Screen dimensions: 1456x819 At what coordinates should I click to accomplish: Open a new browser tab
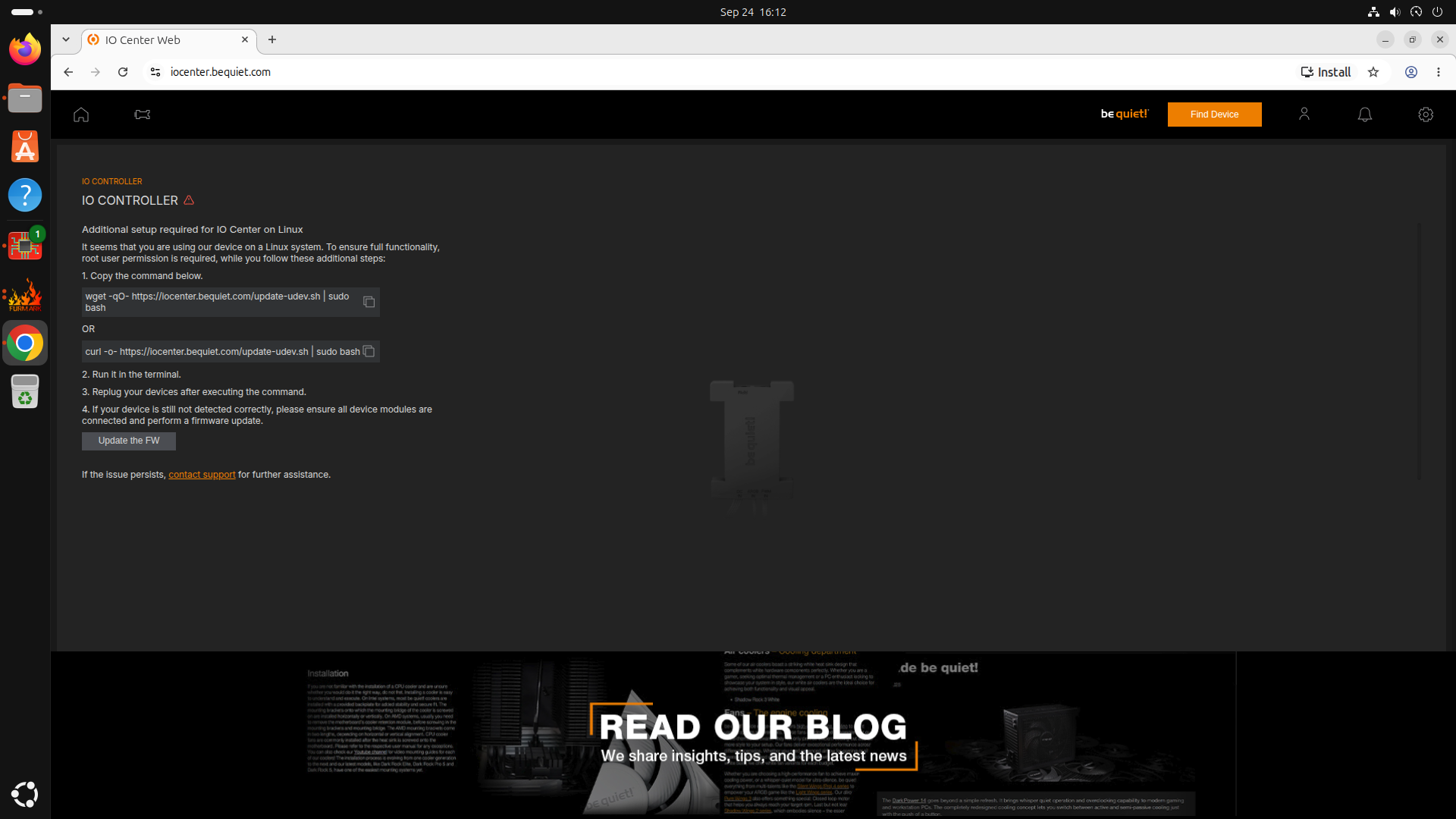coord(272,39)
